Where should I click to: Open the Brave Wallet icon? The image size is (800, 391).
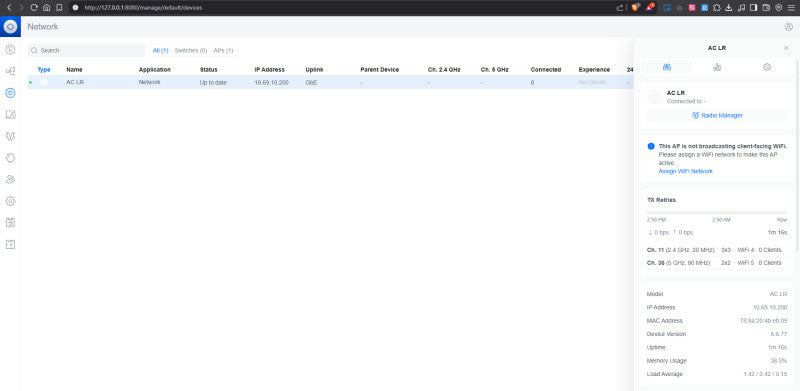[x=766, y=8]
